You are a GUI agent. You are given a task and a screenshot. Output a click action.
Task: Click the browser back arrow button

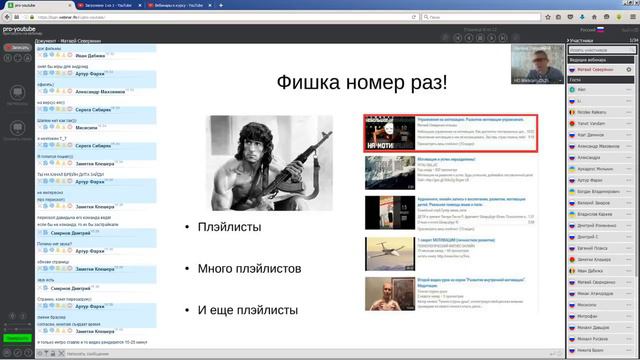click(7, 17)
